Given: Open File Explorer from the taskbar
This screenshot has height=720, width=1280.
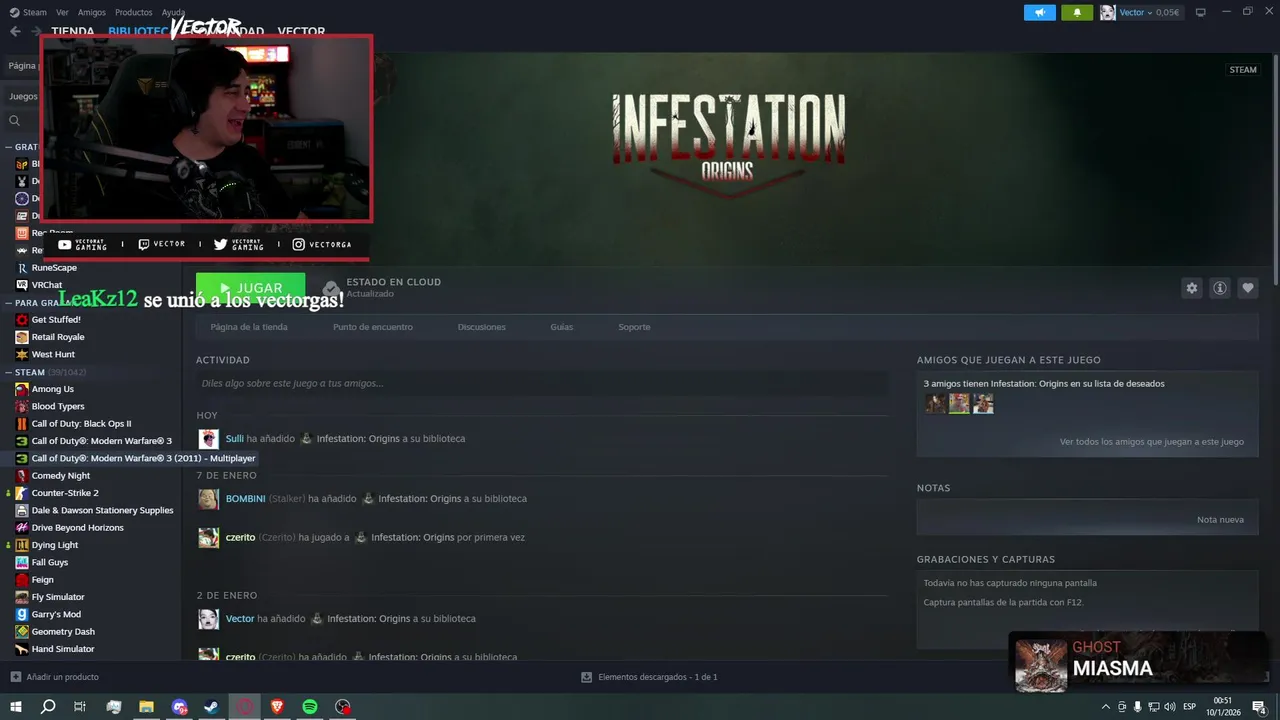Looking at the screenshot, I should (x=146, y=707).
